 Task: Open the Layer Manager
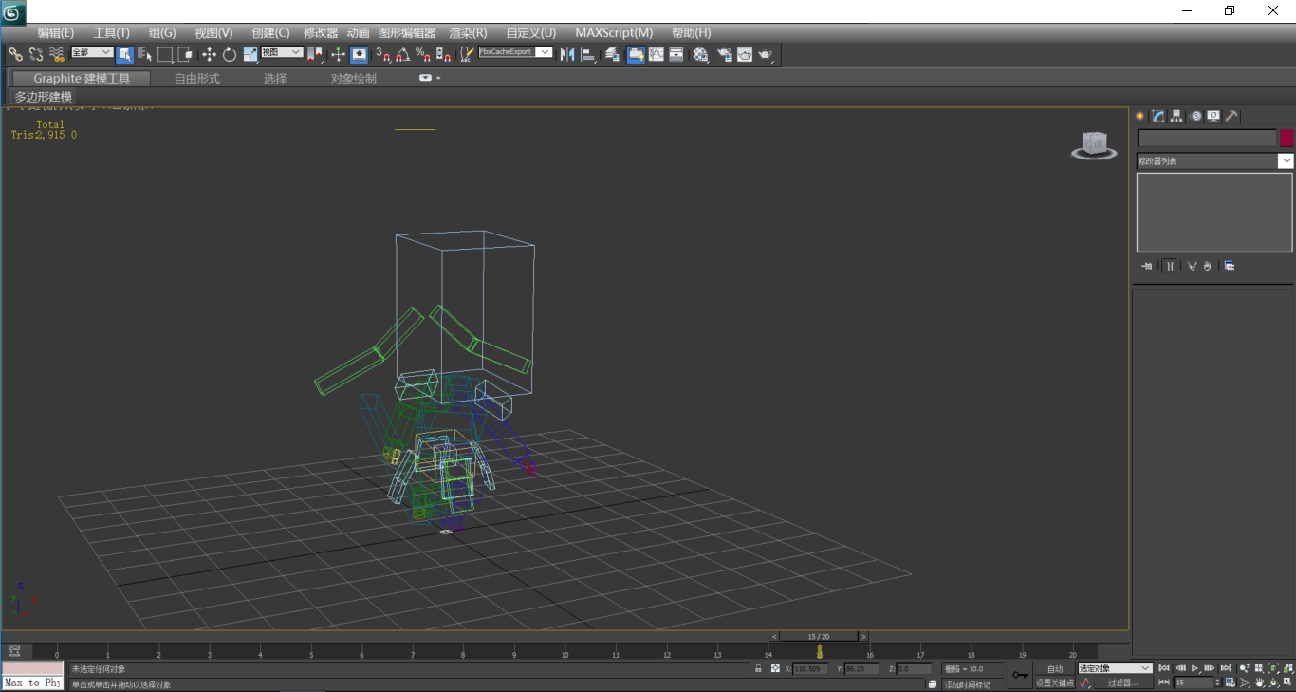[612, 54]
